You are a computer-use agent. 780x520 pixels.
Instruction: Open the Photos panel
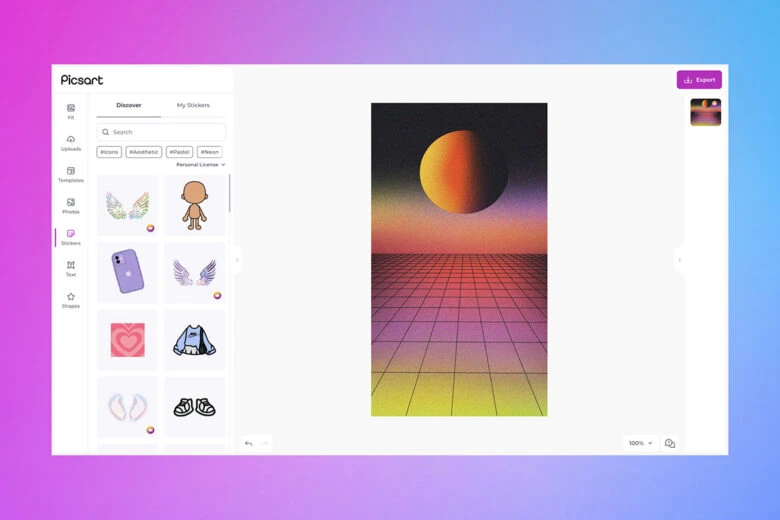point(70,205)
